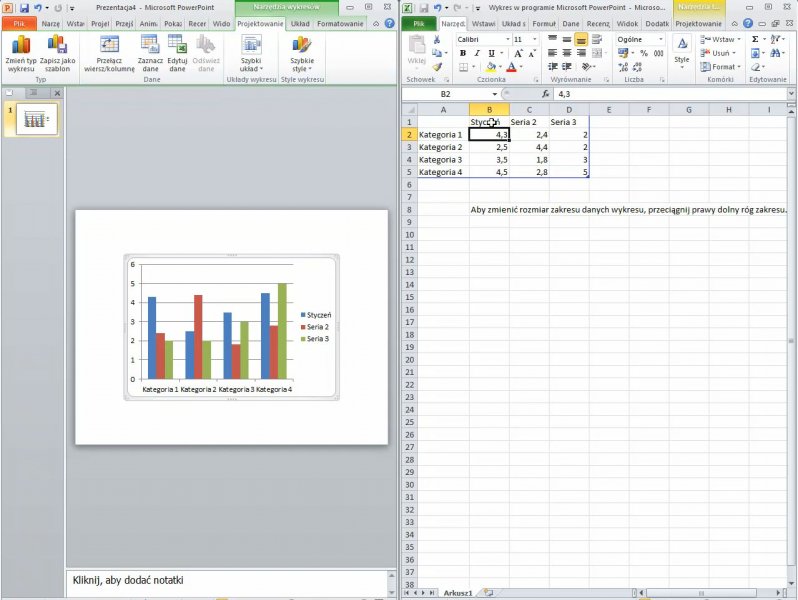The width and height of the screenshot is (798, 600).
Task: Toggle bottom align button in Excel
Action: point(581,39)
